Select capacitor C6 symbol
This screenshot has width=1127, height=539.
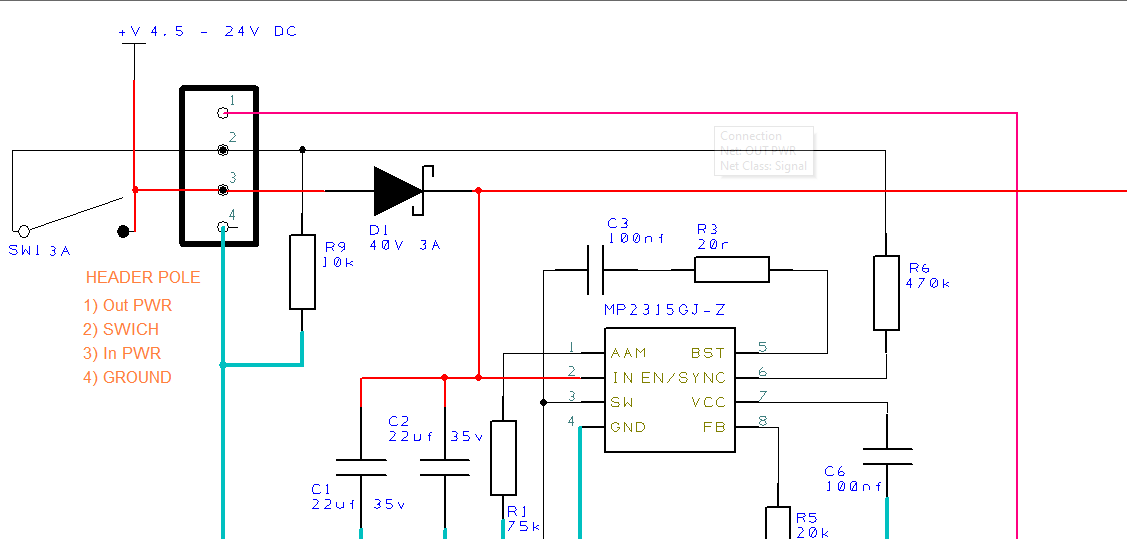[x=887, y=457]
